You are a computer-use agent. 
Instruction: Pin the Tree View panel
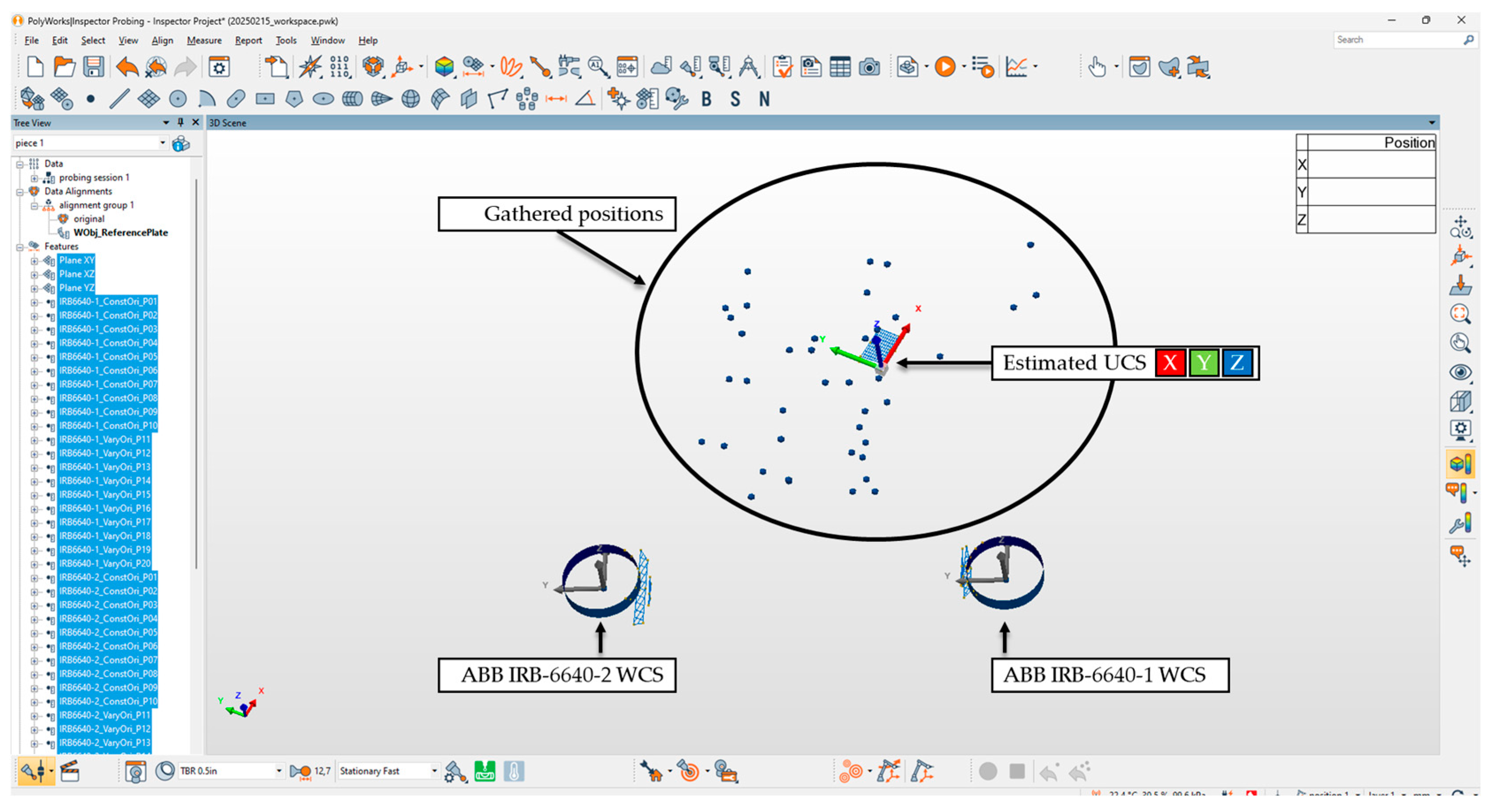tap(181, 122)
